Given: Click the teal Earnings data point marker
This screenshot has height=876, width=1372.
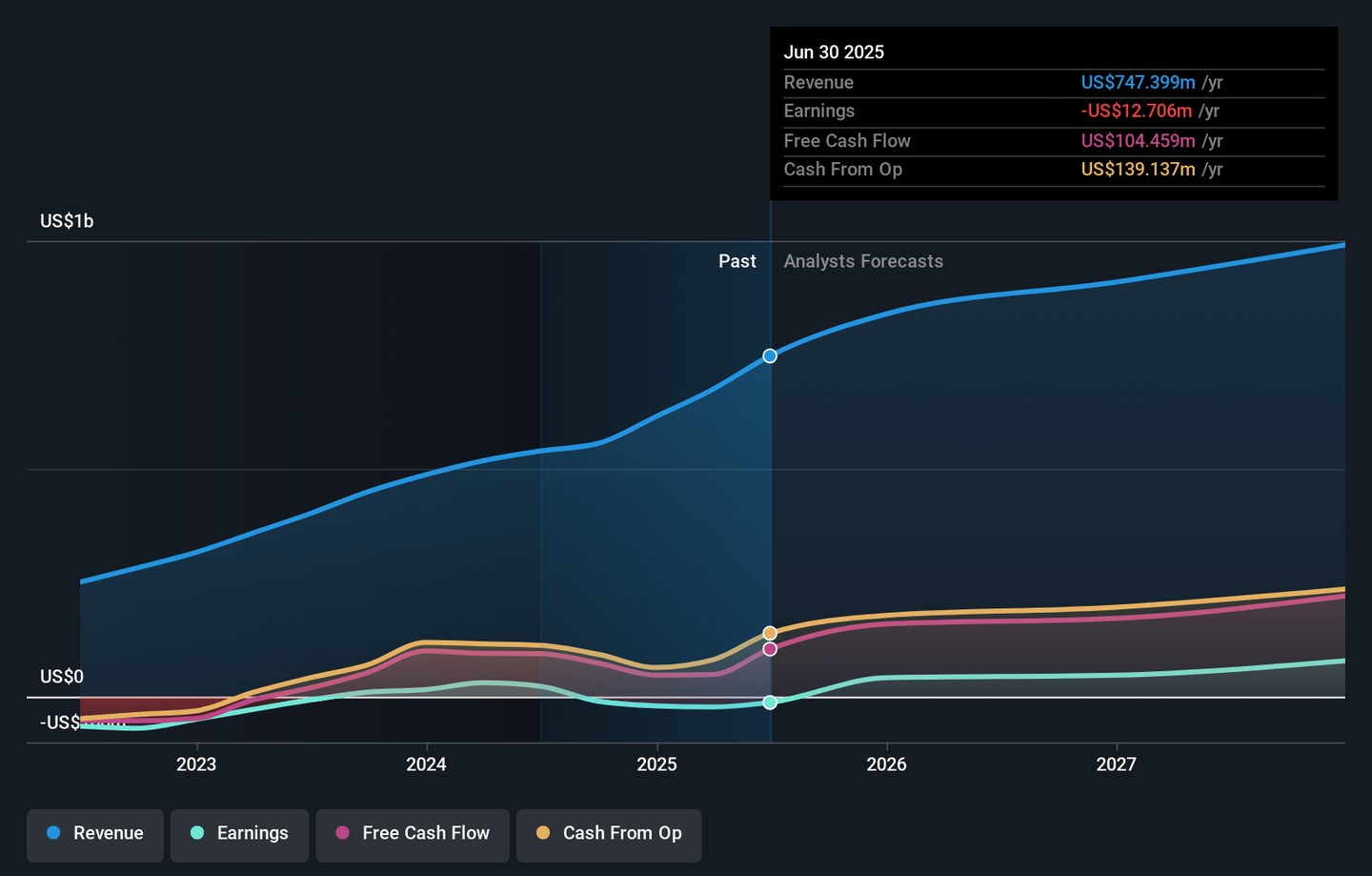Looking at the screenshot, I should pyautogui.click(x=770, y=703).
